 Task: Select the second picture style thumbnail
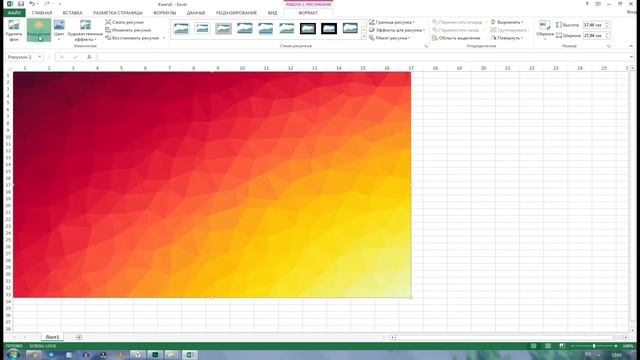point(202,29)
